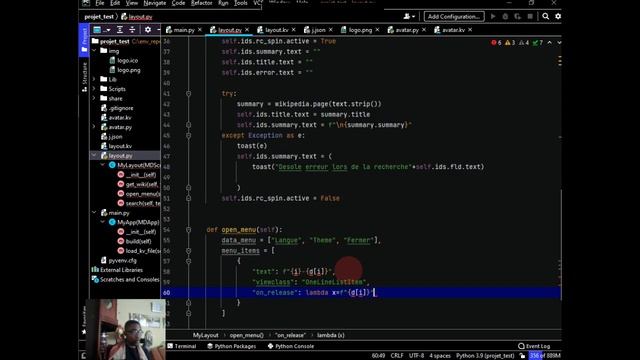Close the logo.png tab

[x=377, y=30]
